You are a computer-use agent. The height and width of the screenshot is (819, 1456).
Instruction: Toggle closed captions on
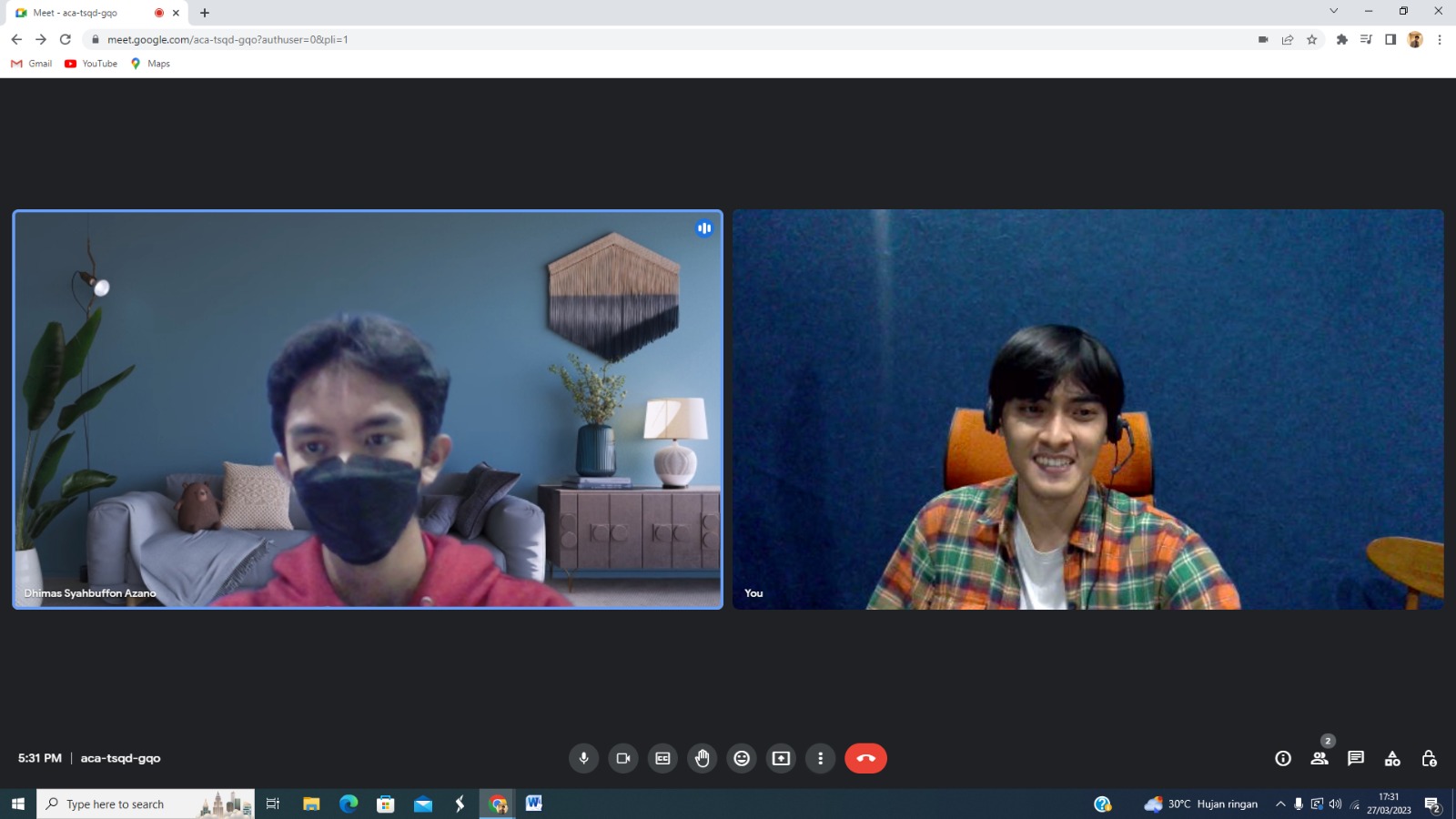662,758
